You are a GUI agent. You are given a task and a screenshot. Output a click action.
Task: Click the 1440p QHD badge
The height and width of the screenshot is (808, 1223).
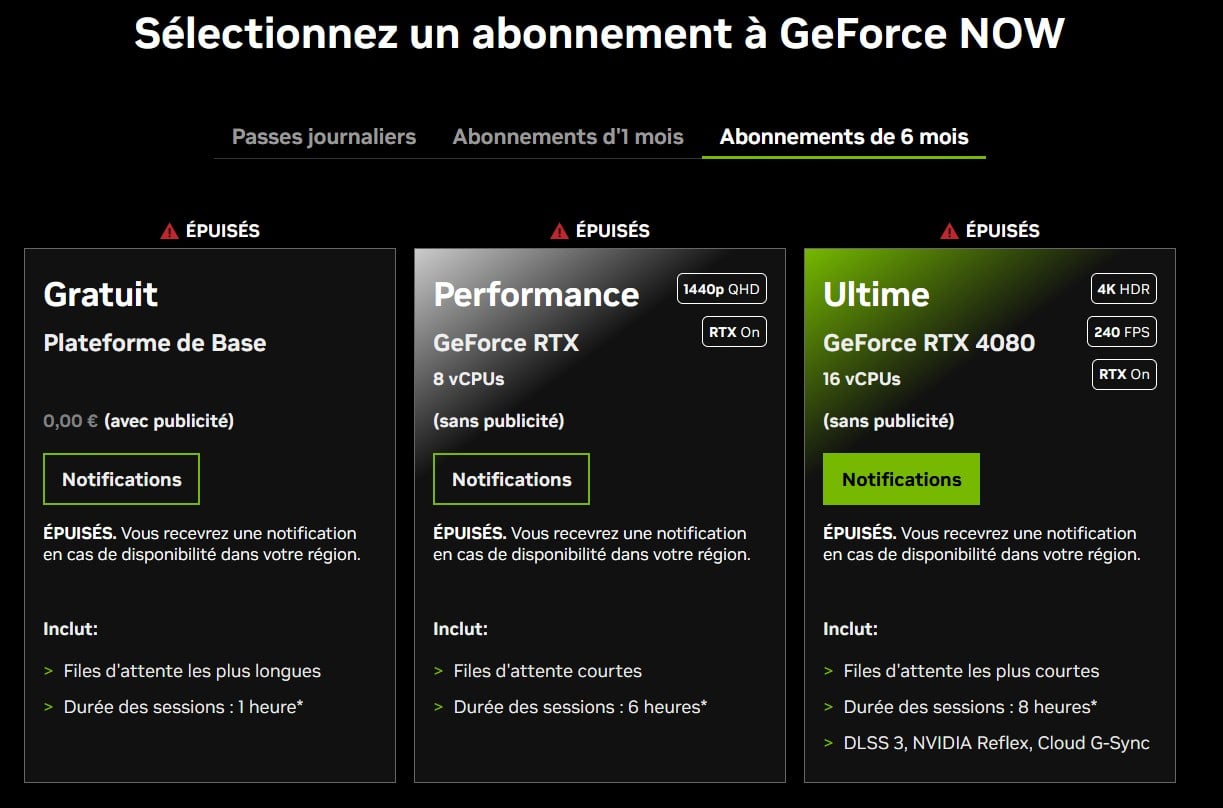pos(721,290)
